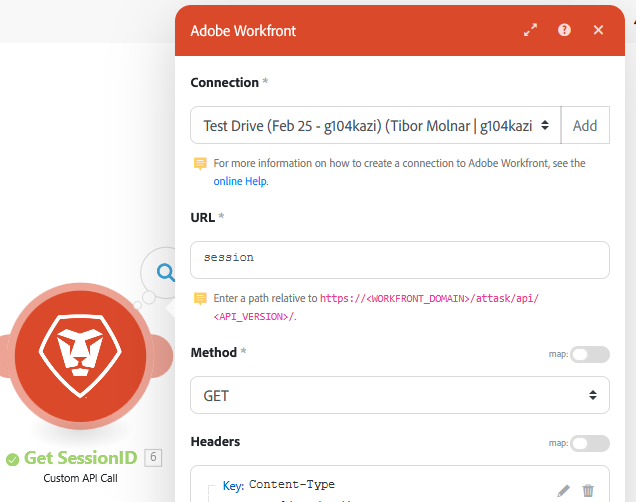Delete the Content-Type header using the trash icon
This screenshot has height=502, width=636.
[588, 490]
